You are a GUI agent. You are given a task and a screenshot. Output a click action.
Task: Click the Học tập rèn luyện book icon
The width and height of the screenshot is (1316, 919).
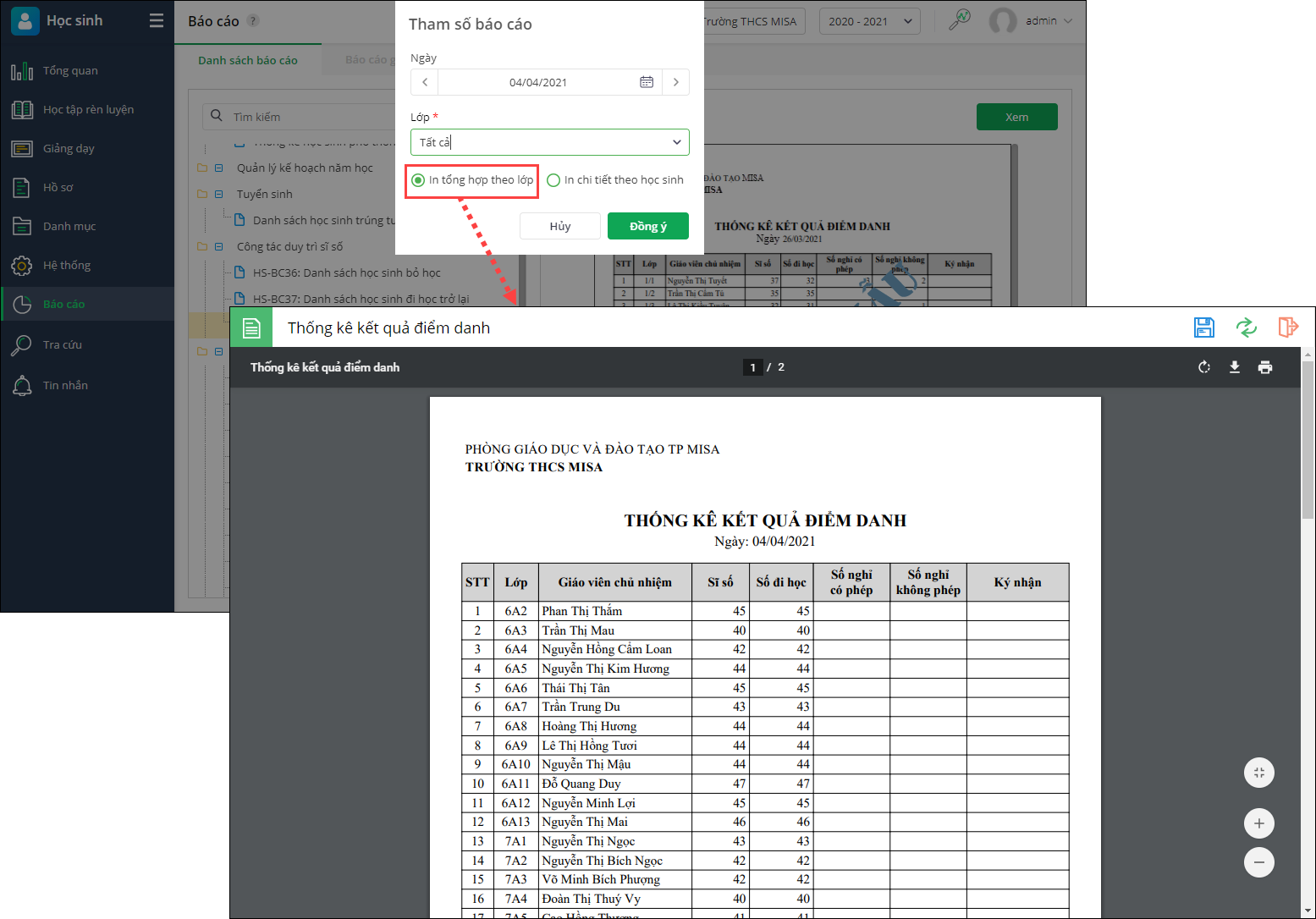pos(22,110)
